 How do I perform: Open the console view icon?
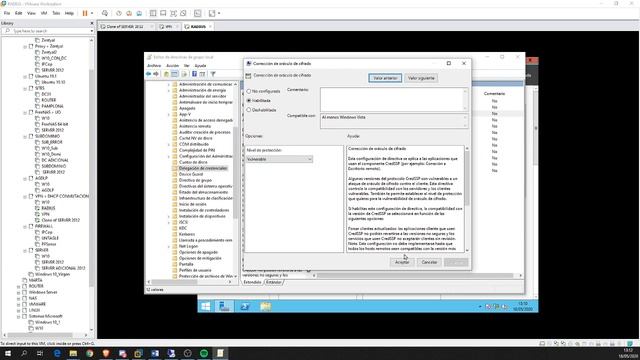[x=198, y=13]
